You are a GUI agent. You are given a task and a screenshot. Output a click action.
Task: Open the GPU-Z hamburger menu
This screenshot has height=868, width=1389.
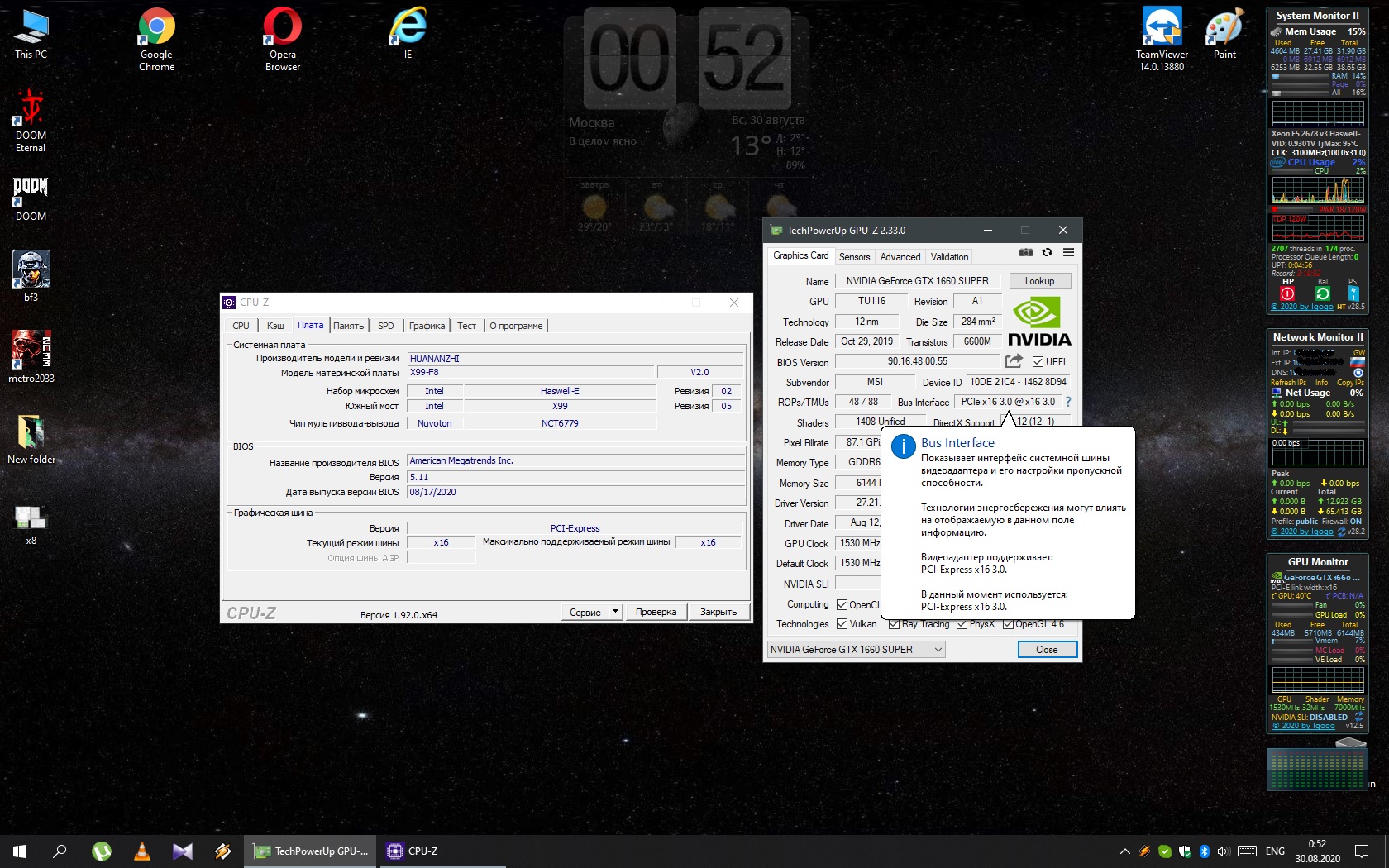pos(1068,253)
